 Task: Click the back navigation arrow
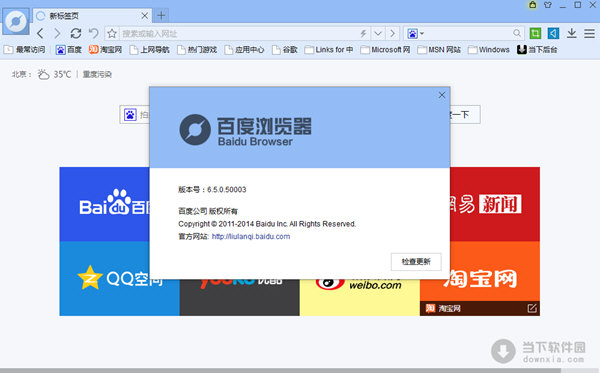tap(41, 34)
